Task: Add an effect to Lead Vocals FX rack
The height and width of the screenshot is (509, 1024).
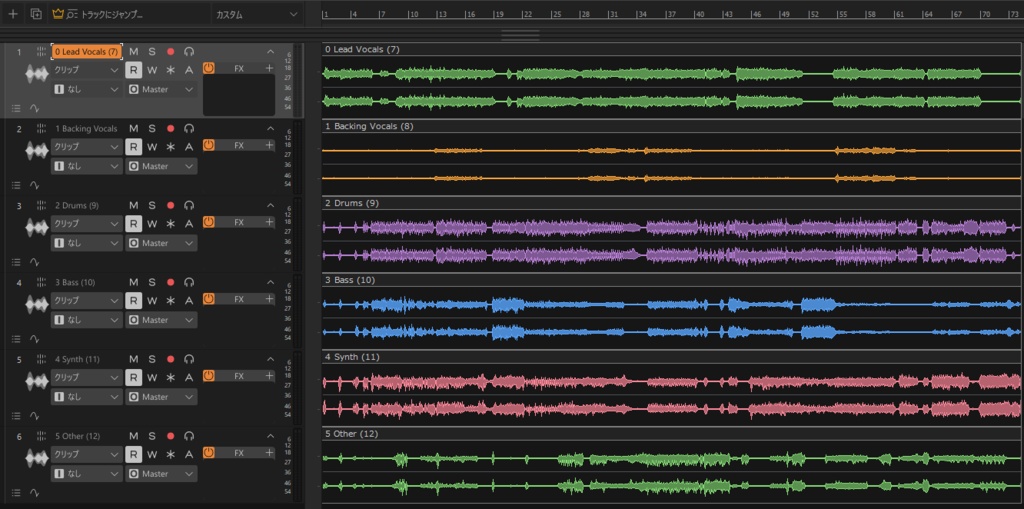Action: (269, 68)
